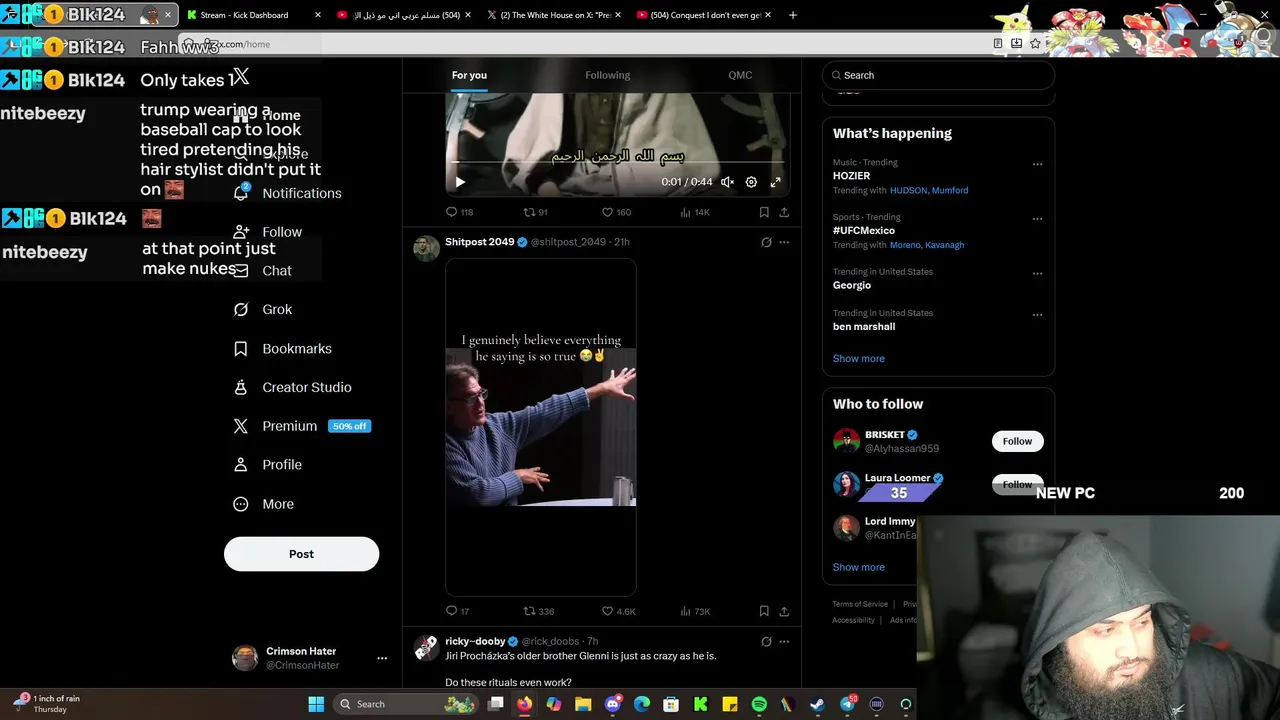Open Grok from the sidebar
The width and height of the screenshot is (1280, 720).
[263, 310]
